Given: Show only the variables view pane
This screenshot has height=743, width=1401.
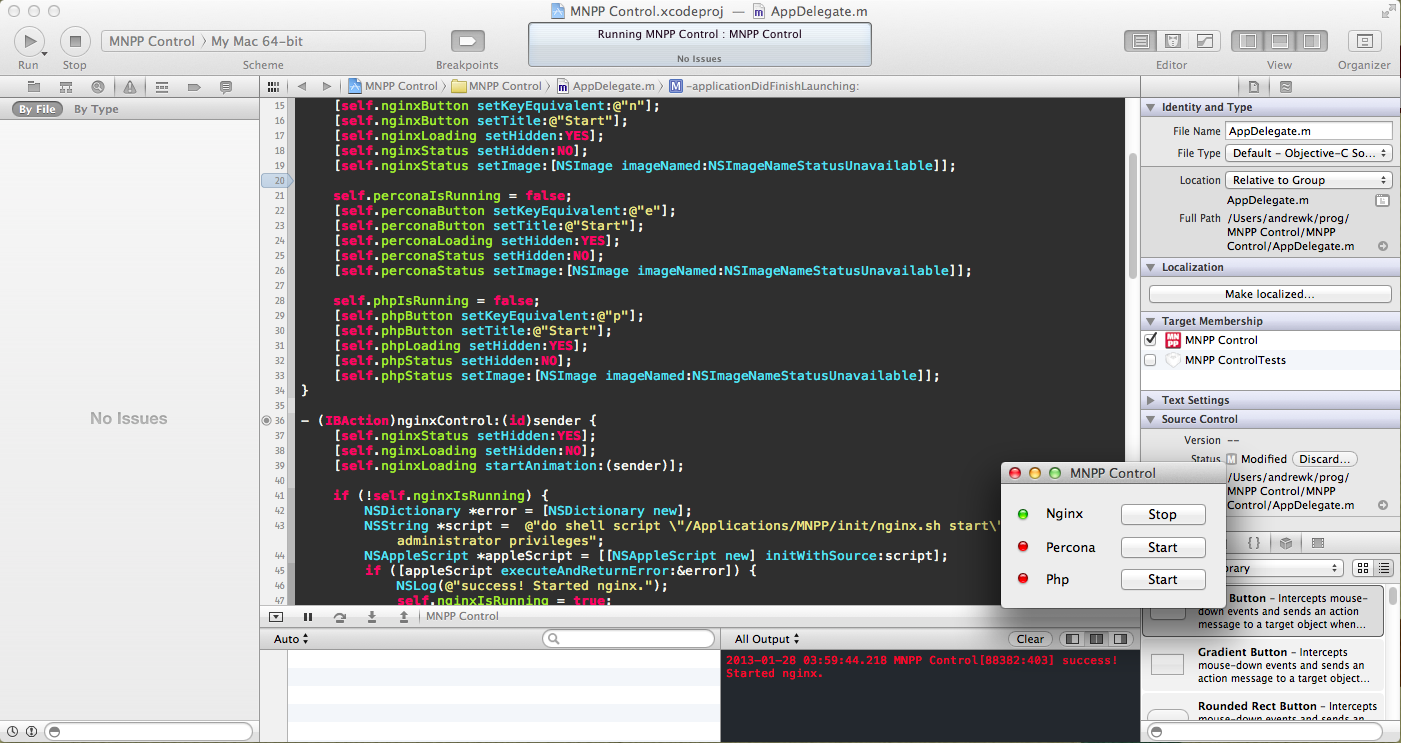Looking at the screenshot, I should (x=1073, y=639).
